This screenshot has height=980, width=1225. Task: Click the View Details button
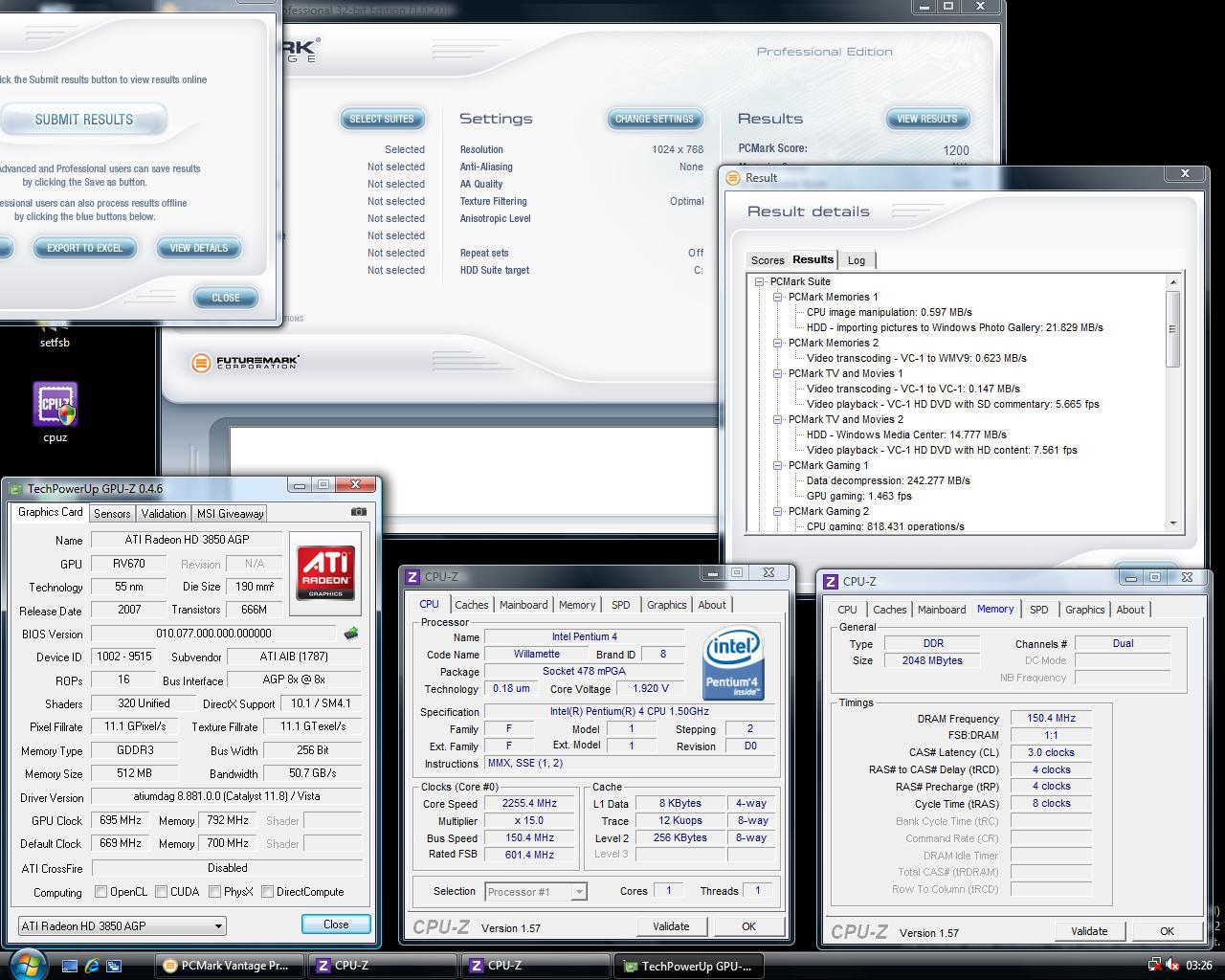tap(199, 248)
